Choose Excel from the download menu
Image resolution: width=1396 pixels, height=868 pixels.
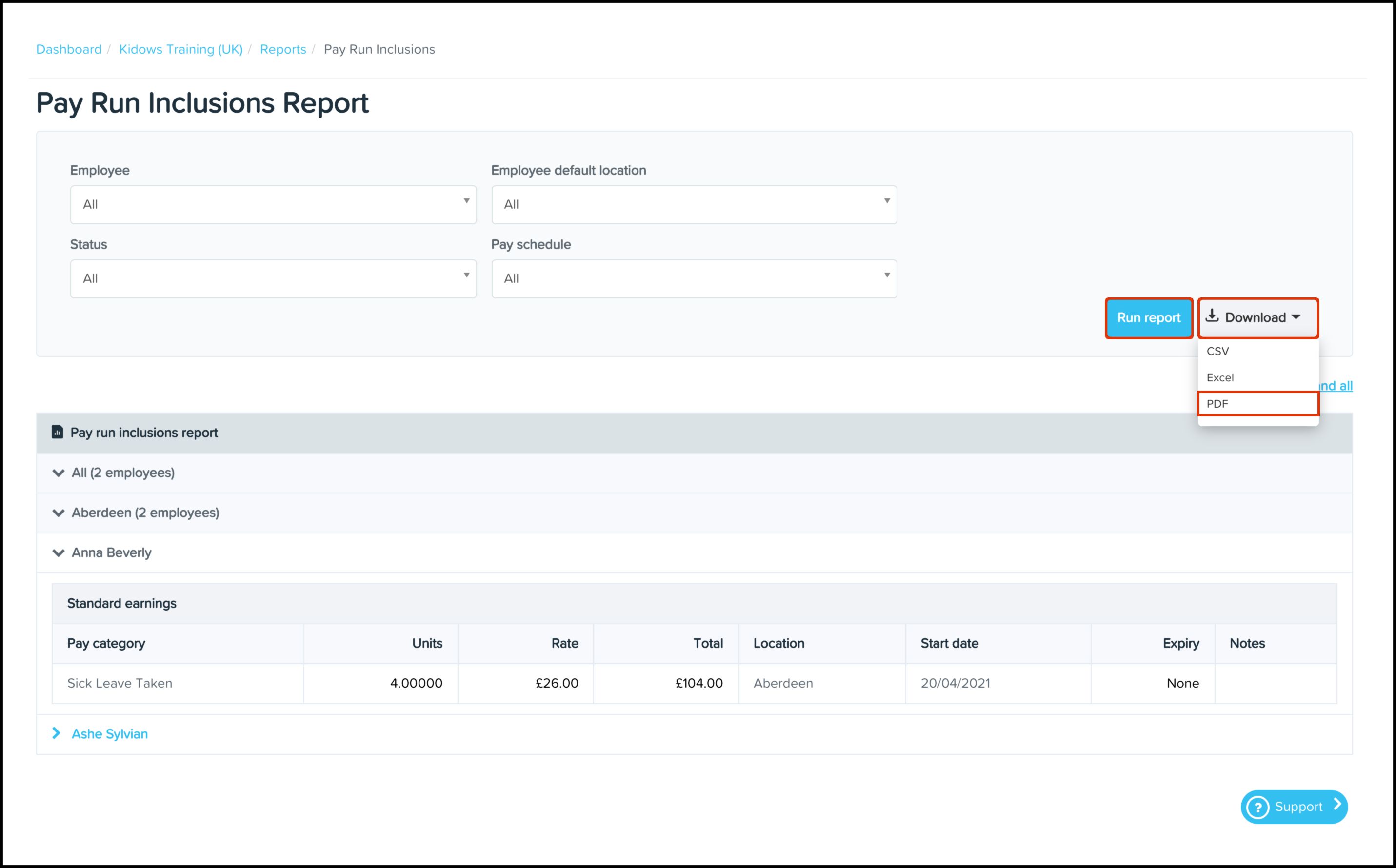1220,378
